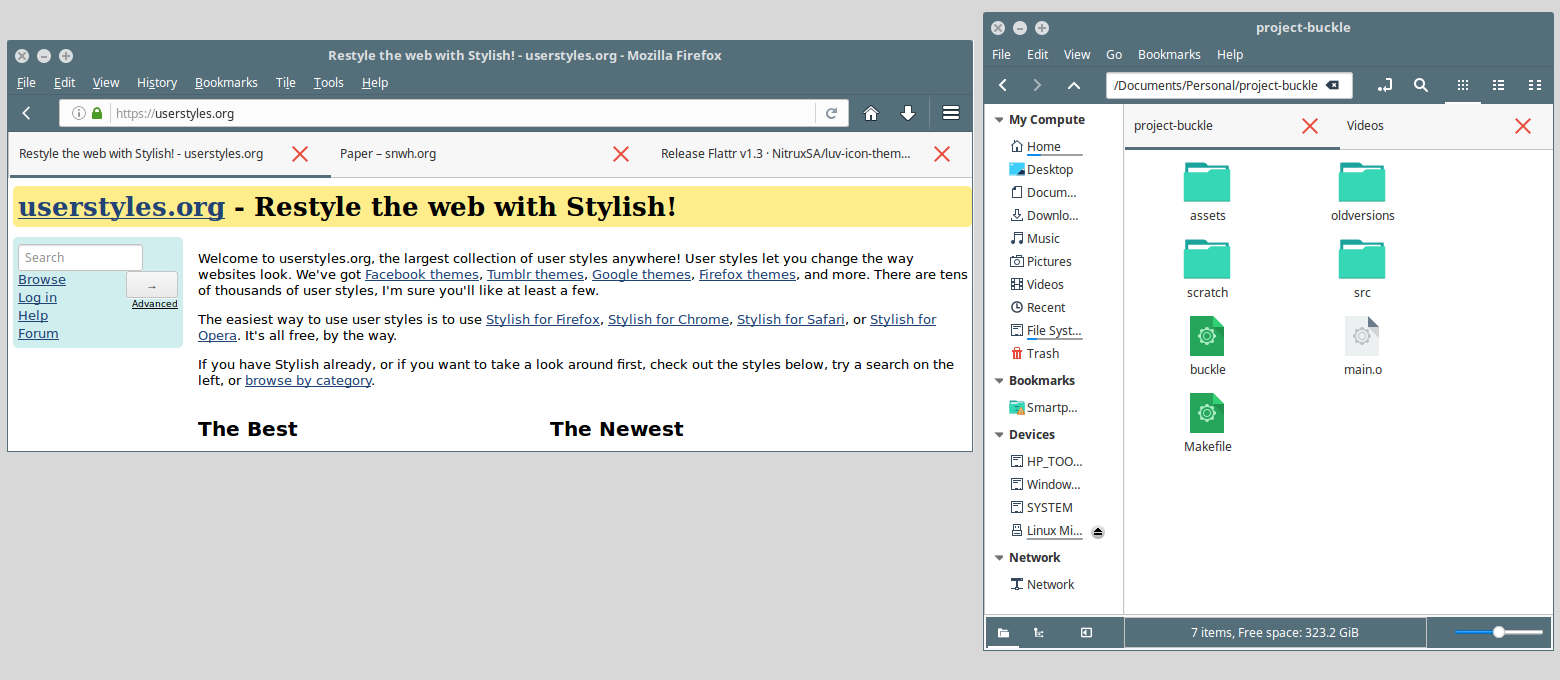
Task: Click the Log in link
Action: 37,298
